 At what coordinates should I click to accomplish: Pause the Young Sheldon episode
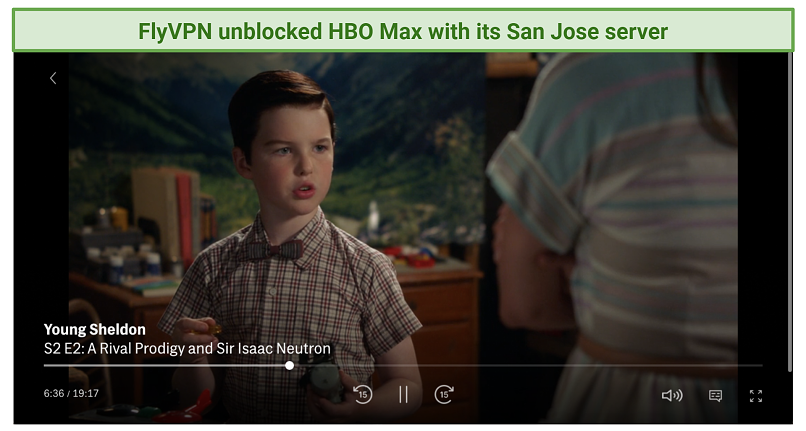(404, 395)
